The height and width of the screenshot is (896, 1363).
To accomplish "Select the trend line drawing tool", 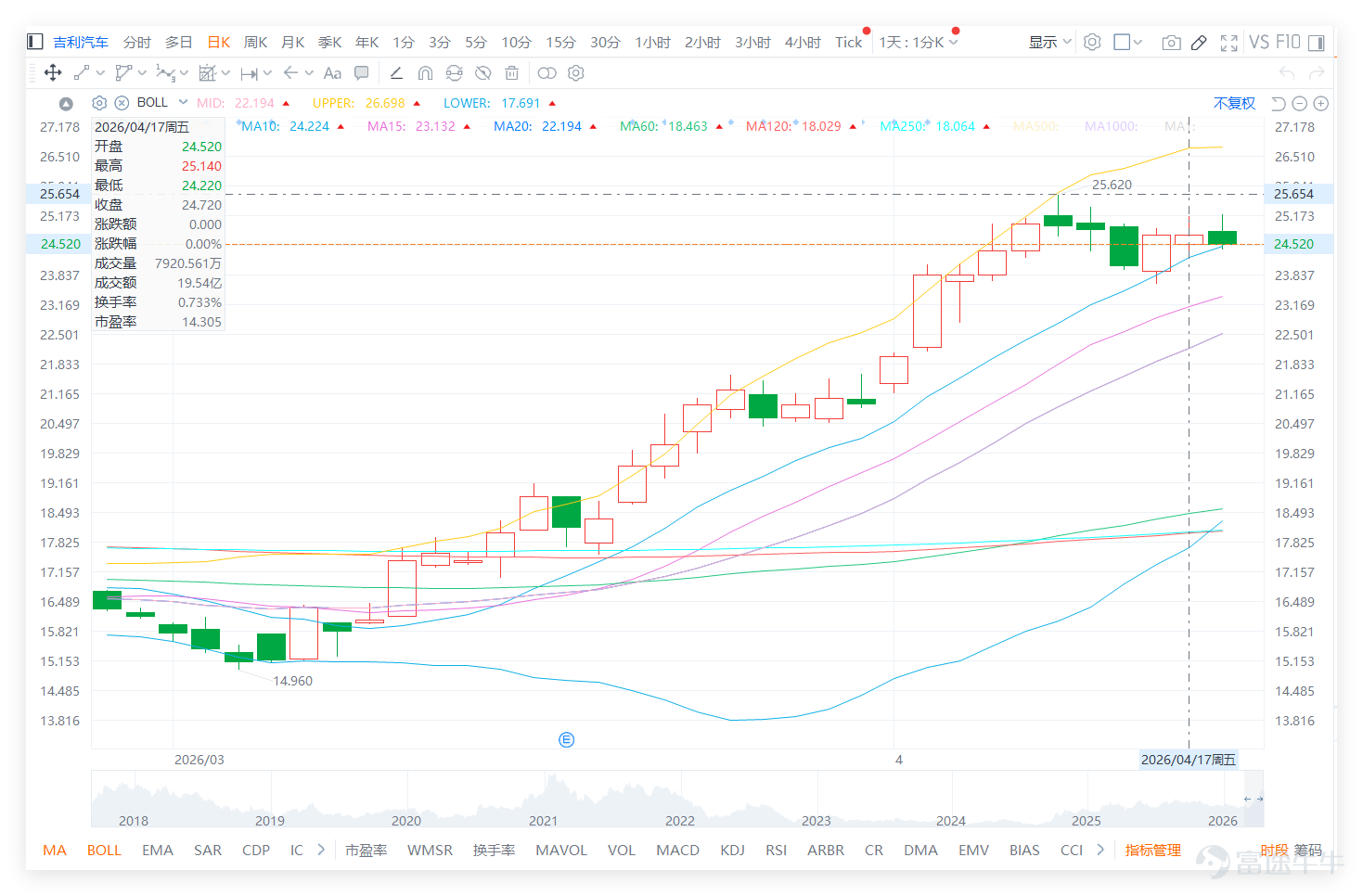I will [82, 72].
